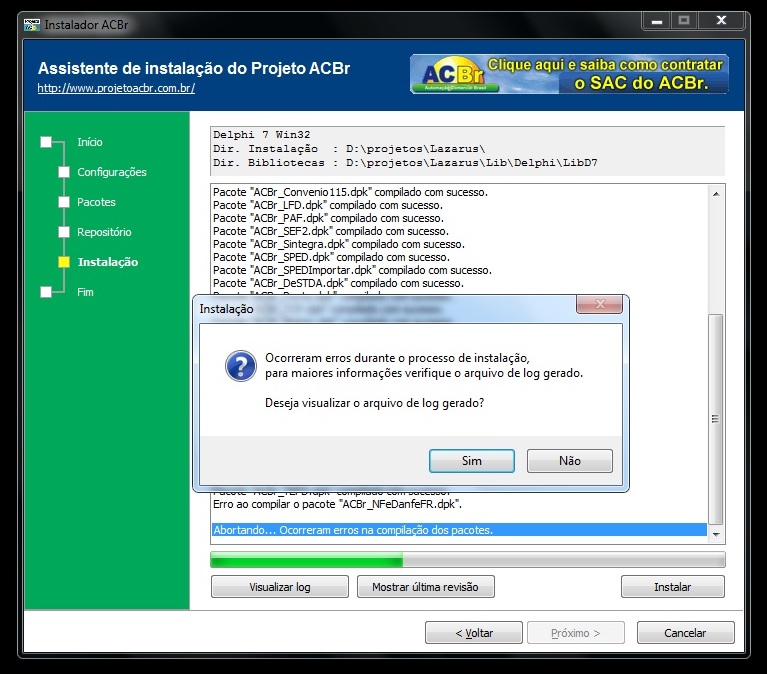This screenshot has width=767, height=674.
Task: Close the Instalação dialog with its X button
Action: coord(600,304)
